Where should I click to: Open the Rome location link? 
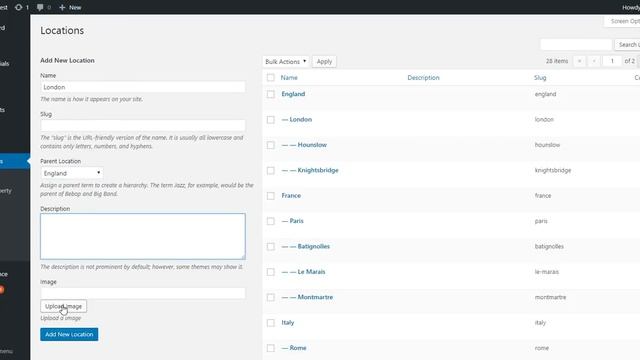point(298,348)
